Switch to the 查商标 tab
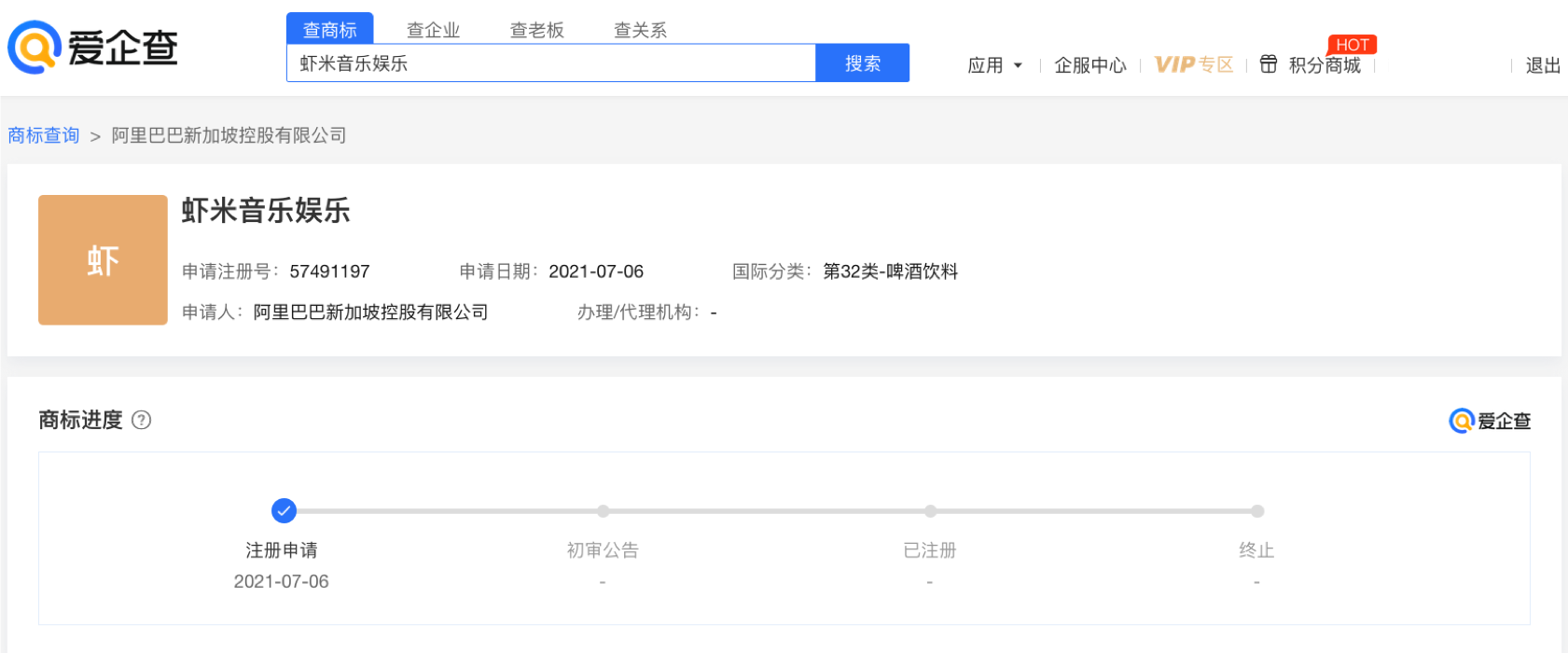 [x=330, y=29]
